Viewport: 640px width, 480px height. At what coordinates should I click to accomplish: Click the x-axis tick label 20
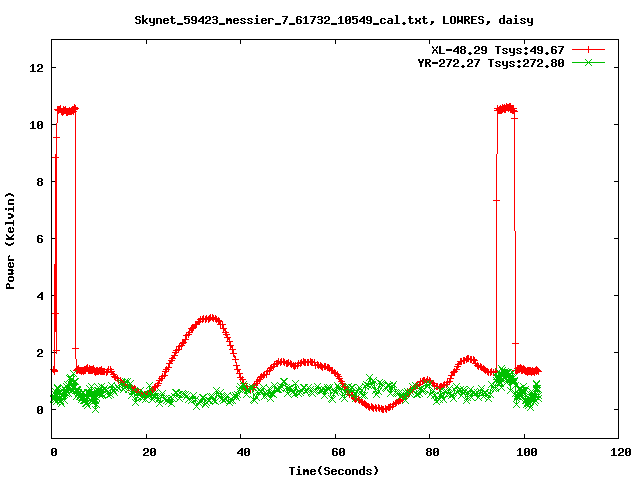pos(149,452)
